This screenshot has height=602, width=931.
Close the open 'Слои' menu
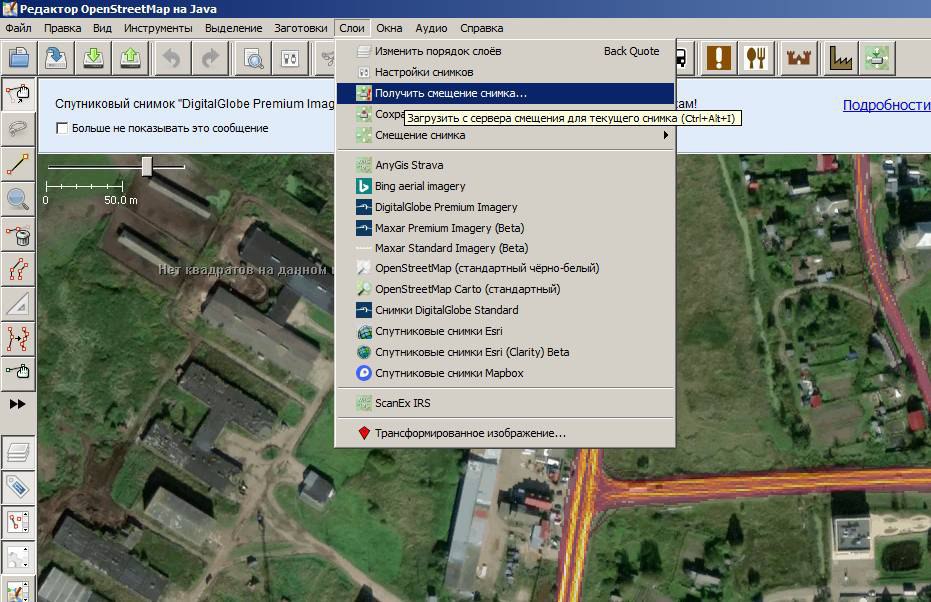352,28
